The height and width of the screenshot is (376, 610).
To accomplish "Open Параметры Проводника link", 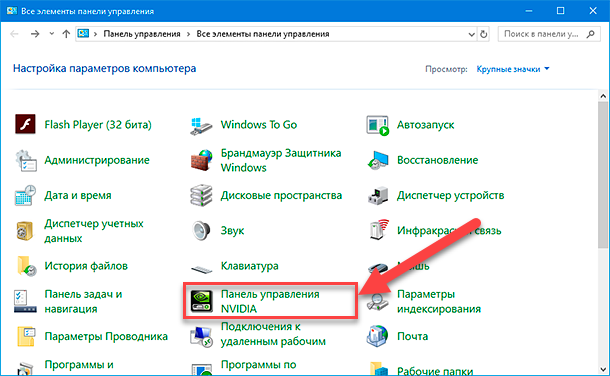I will [106, 336].
